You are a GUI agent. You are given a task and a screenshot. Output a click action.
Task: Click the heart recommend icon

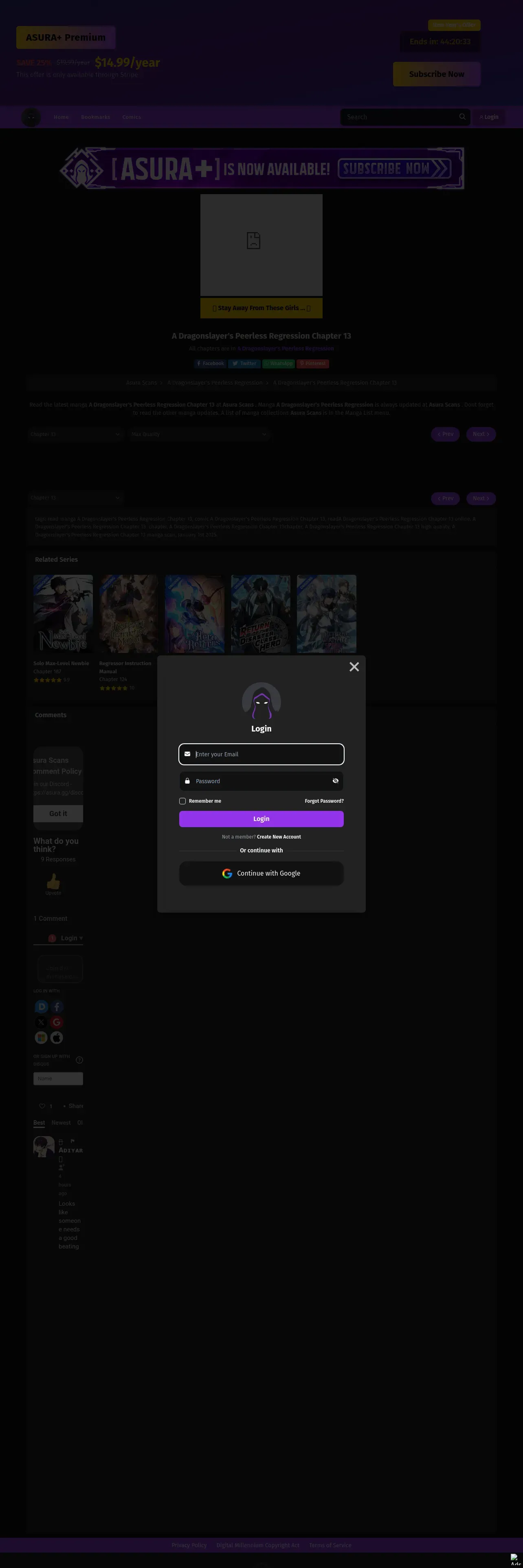coord(42,1106)
